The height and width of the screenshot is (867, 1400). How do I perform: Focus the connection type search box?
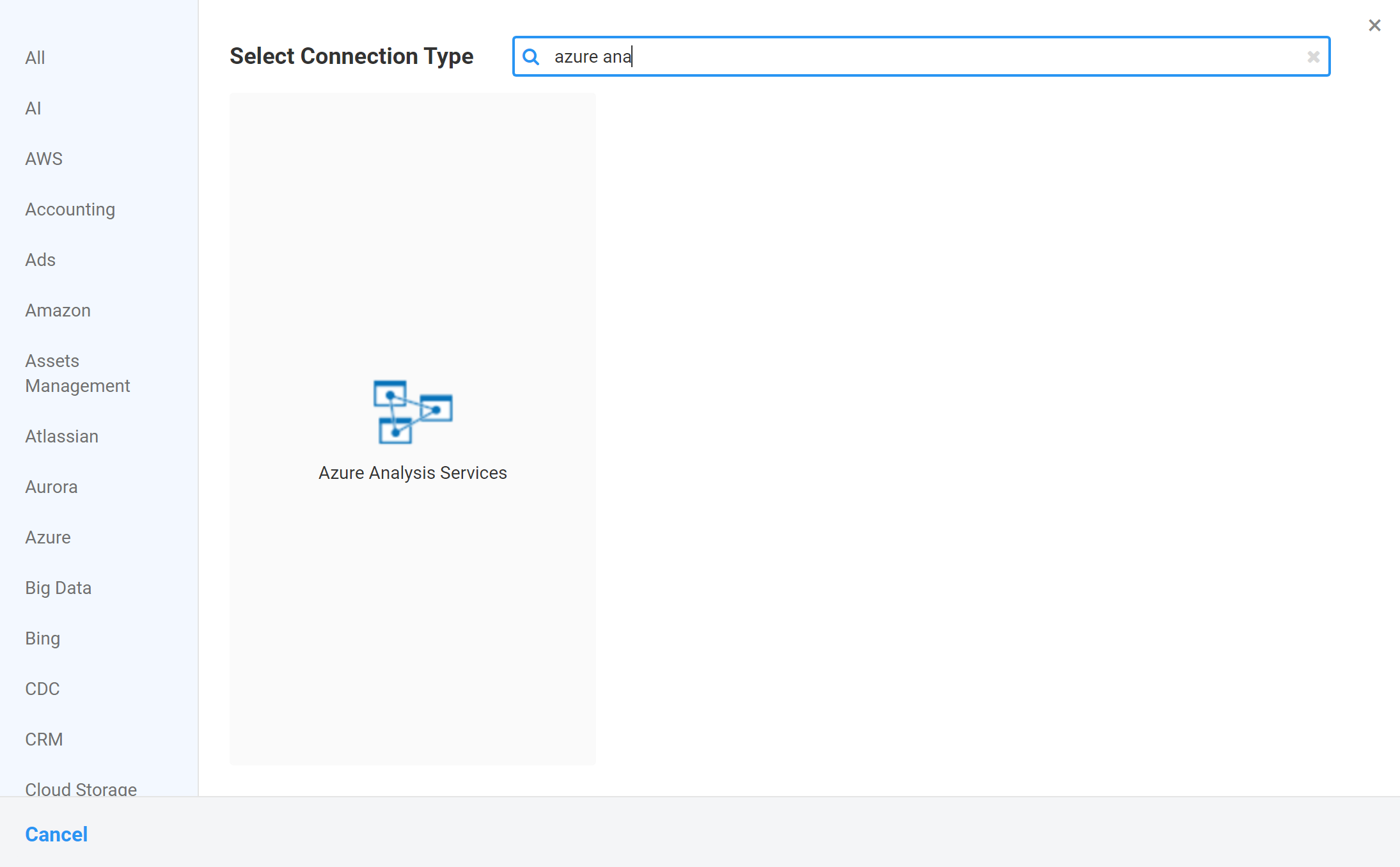click(x=921, y=56)
